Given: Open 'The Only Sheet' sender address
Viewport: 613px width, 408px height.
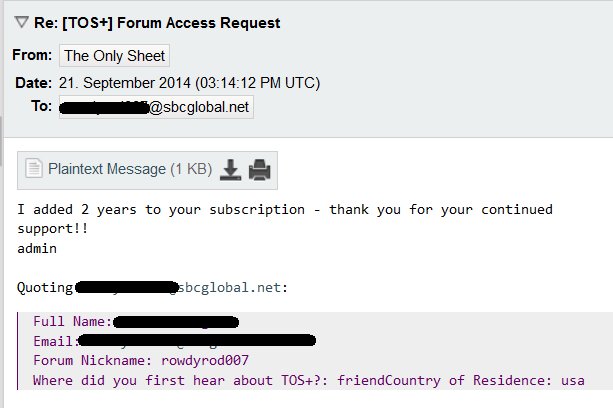Looking at the screenshot, I should pos(114,55).
